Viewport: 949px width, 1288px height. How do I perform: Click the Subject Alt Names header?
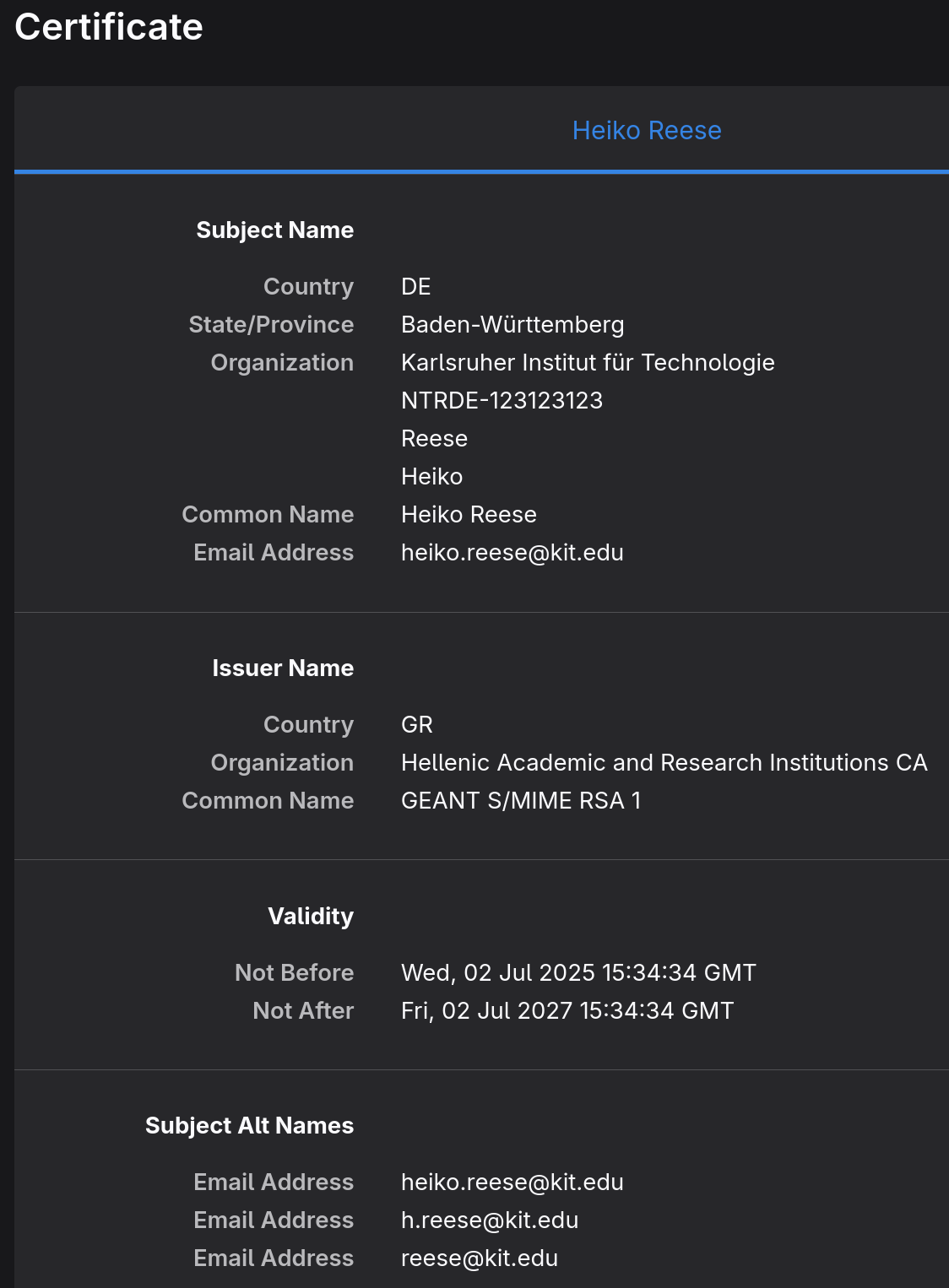point(249,1125)
